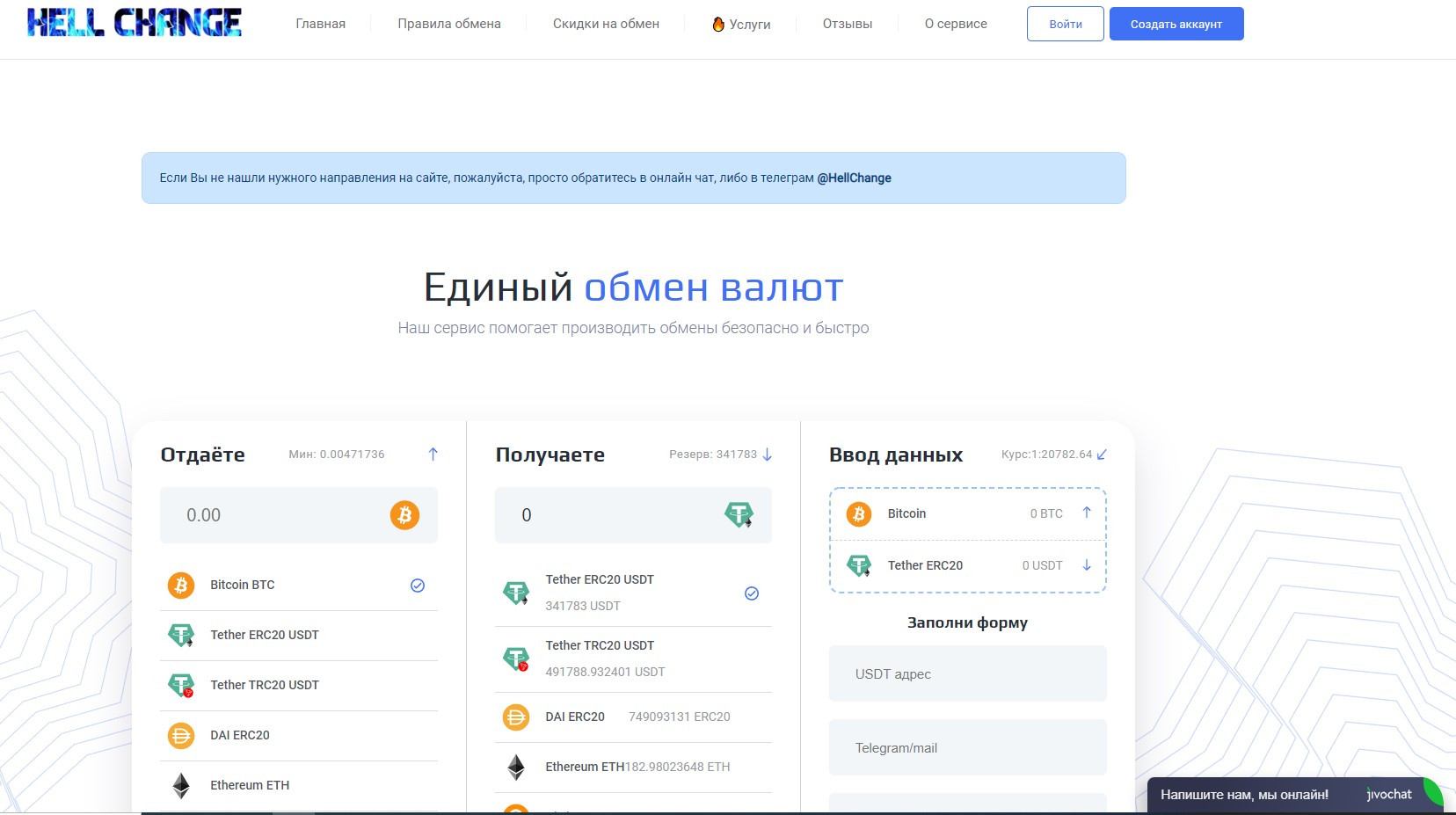Click the Tether TRC20 icon in Отдаёте list
This screenshot has height=815, width=1456.
coord(181,685)
